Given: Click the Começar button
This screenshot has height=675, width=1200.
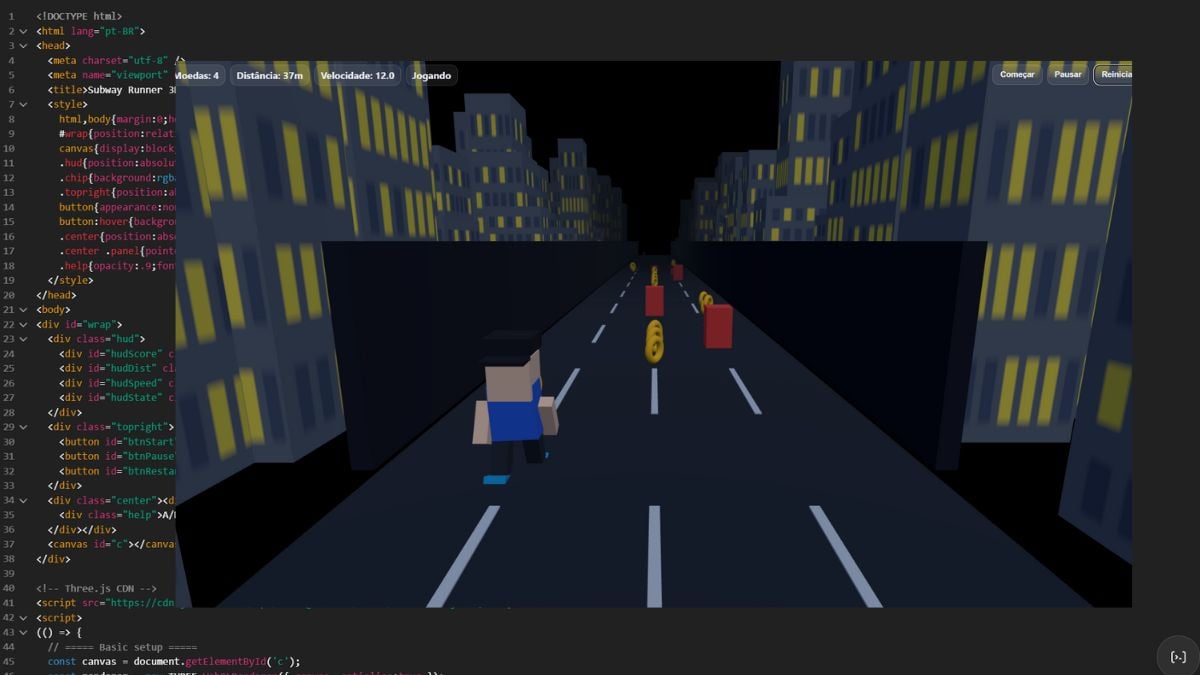Looking at the screenshot, I should (x=1017, y=75).
